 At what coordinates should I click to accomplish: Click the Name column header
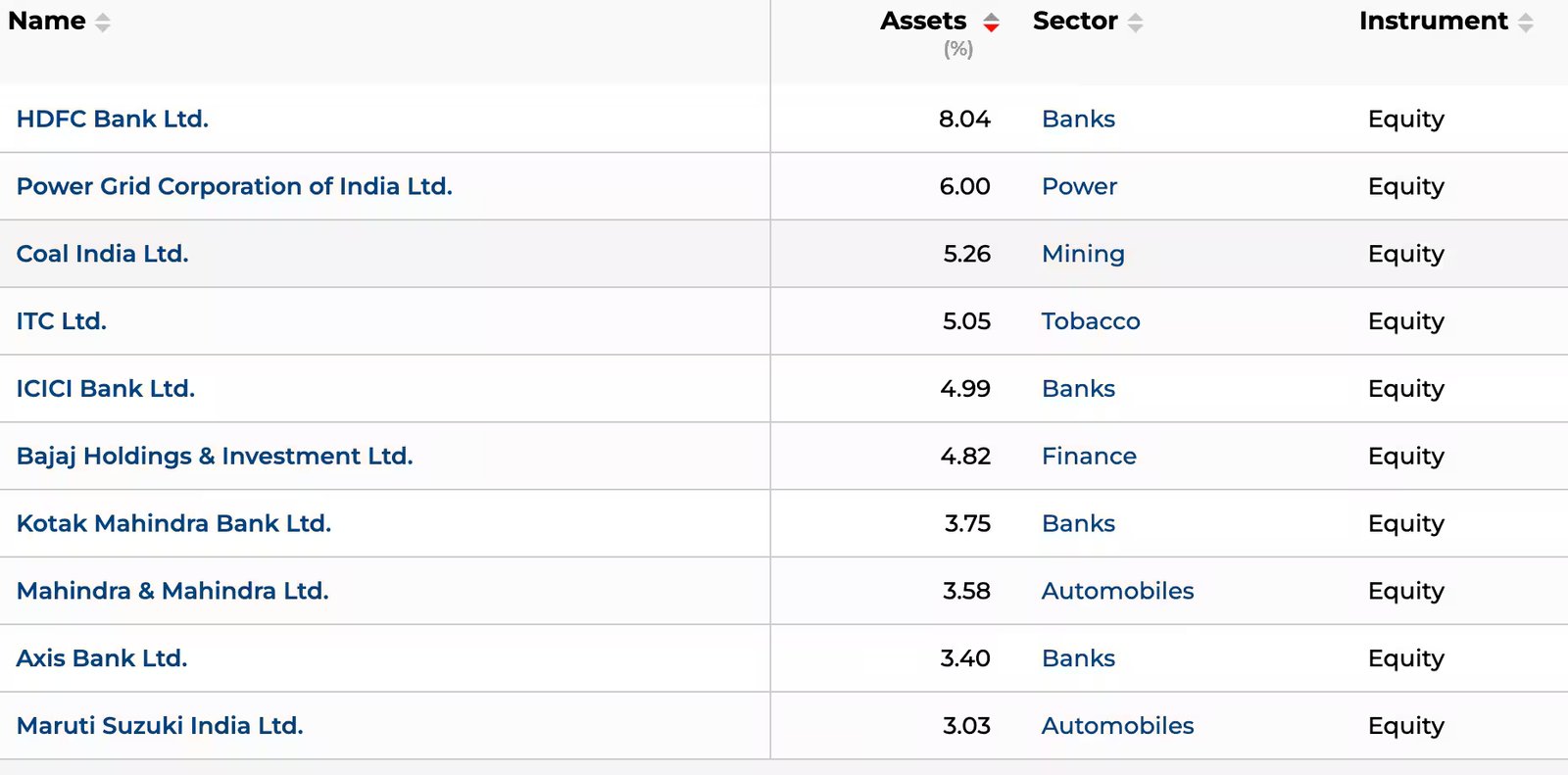tap(46, 21)
